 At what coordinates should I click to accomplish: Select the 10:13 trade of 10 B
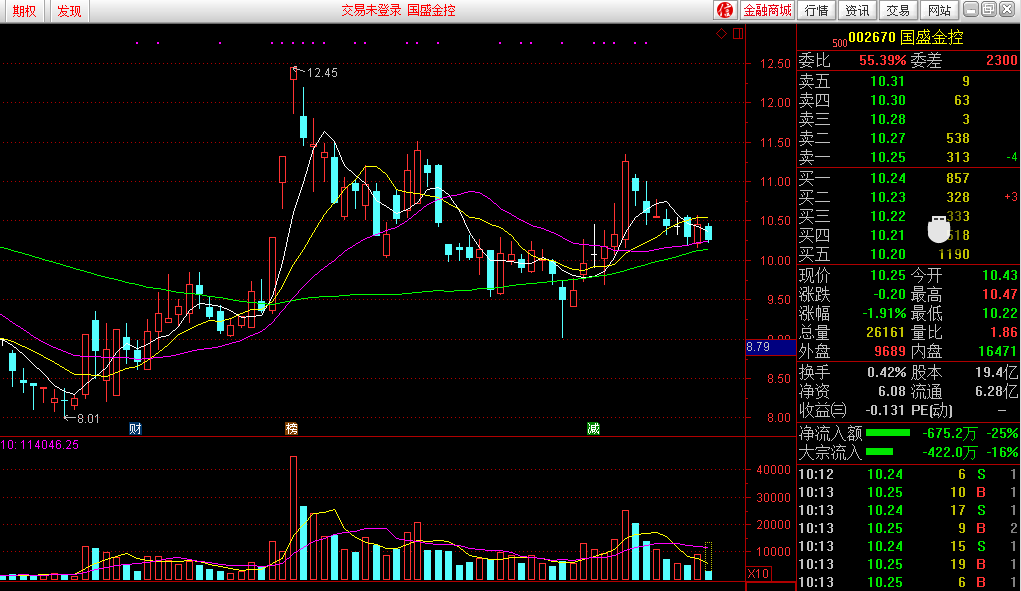click(908, 492)
